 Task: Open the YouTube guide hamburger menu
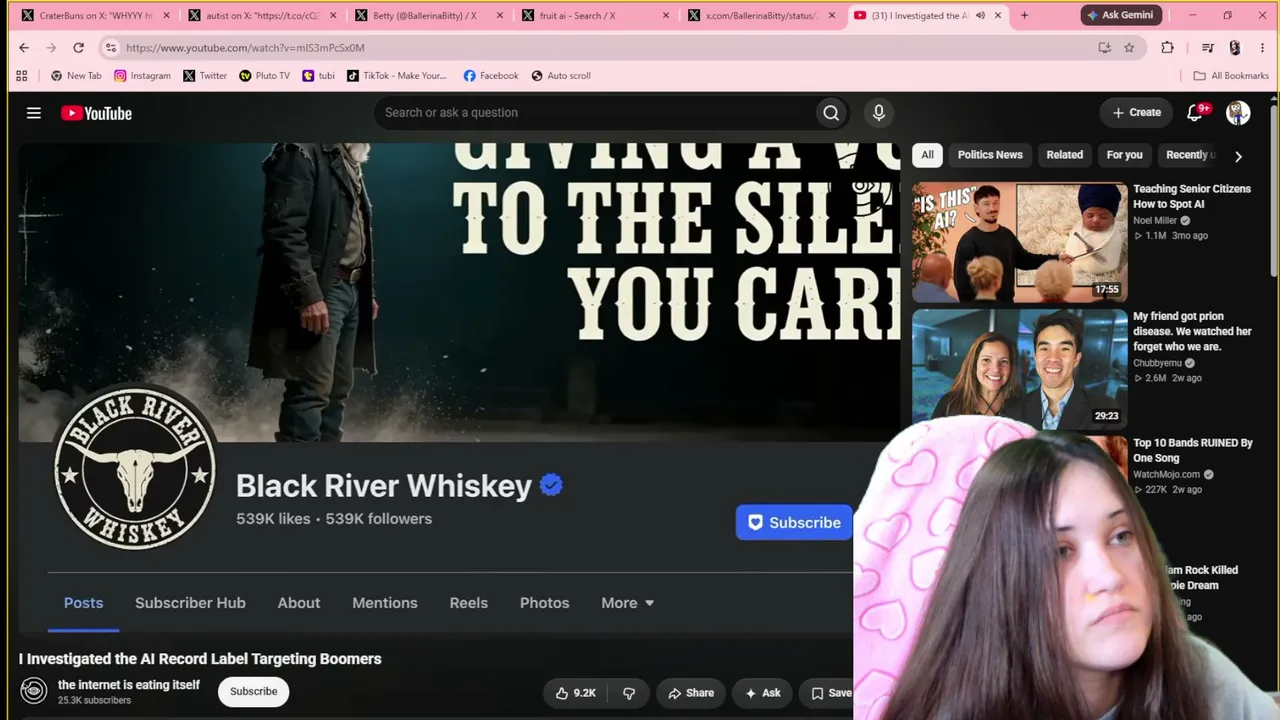click(34, 113)
